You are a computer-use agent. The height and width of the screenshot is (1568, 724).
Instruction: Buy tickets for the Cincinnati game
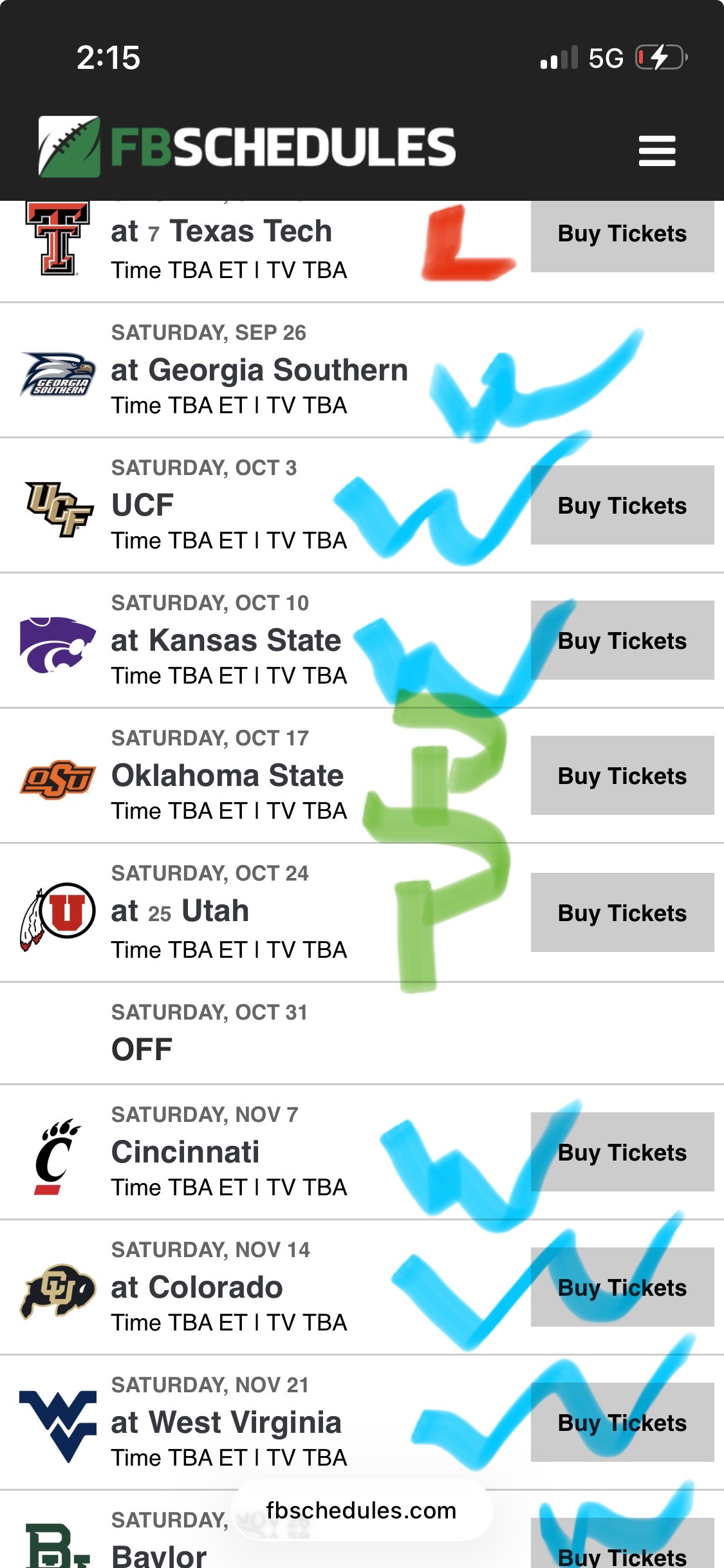622,1152
